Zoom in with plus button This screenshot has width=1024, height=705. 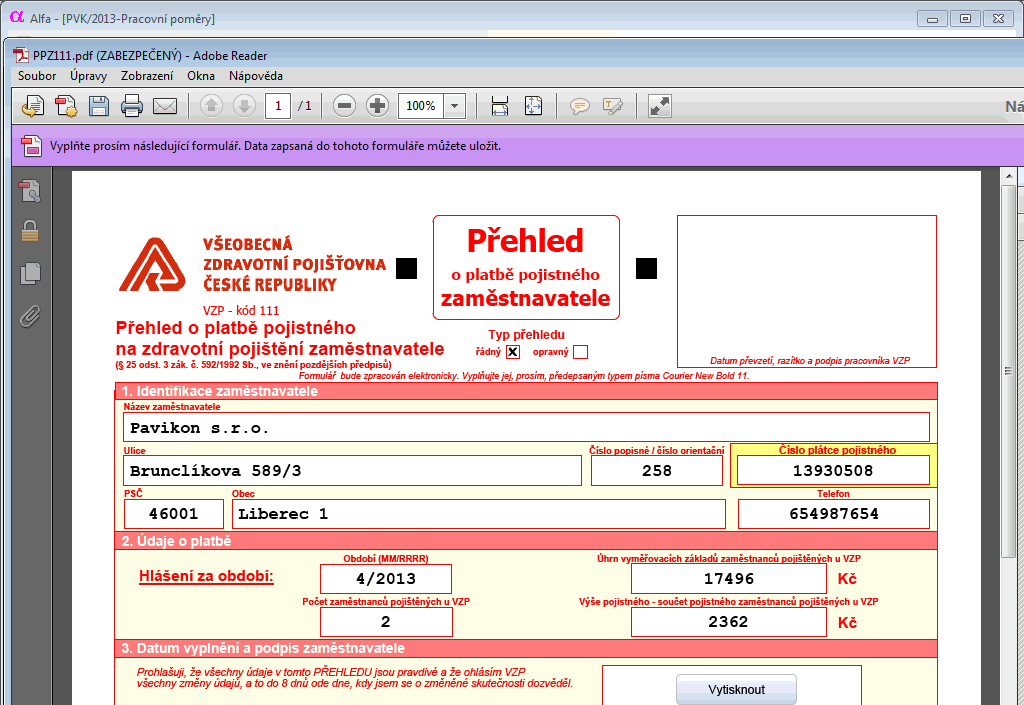[x=377, y=106]
